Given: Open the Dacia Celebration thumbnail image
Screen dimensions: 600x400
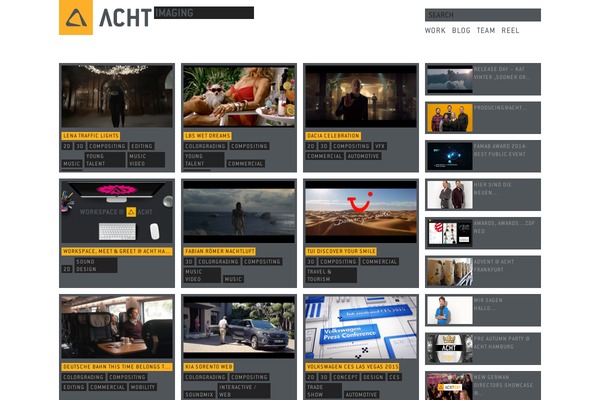Looking at the screenshot, I should 361,96.
